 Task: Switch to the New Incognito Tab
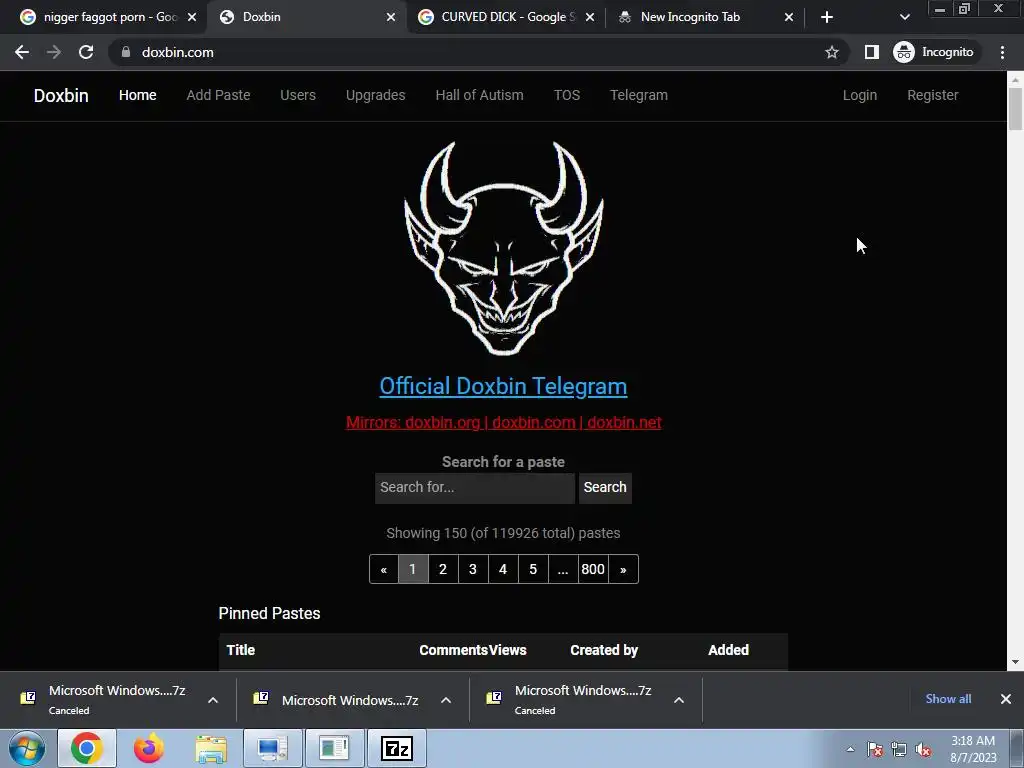[x=705, y=17]
